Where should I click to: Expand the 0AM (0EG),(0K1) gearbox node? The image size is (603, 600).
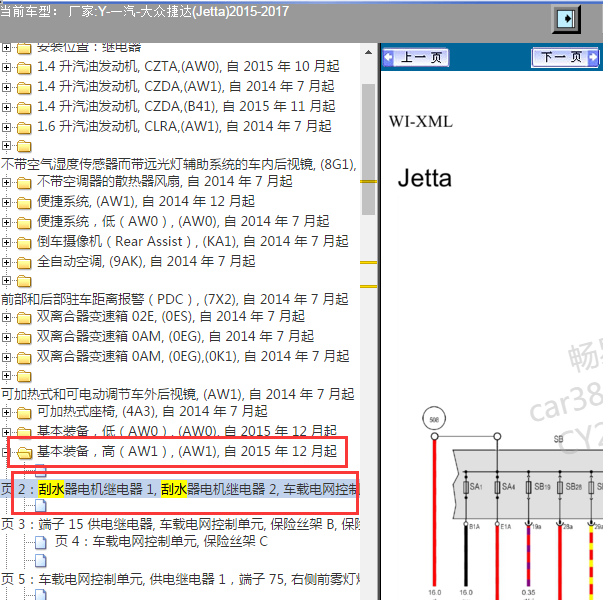(6, 357)
